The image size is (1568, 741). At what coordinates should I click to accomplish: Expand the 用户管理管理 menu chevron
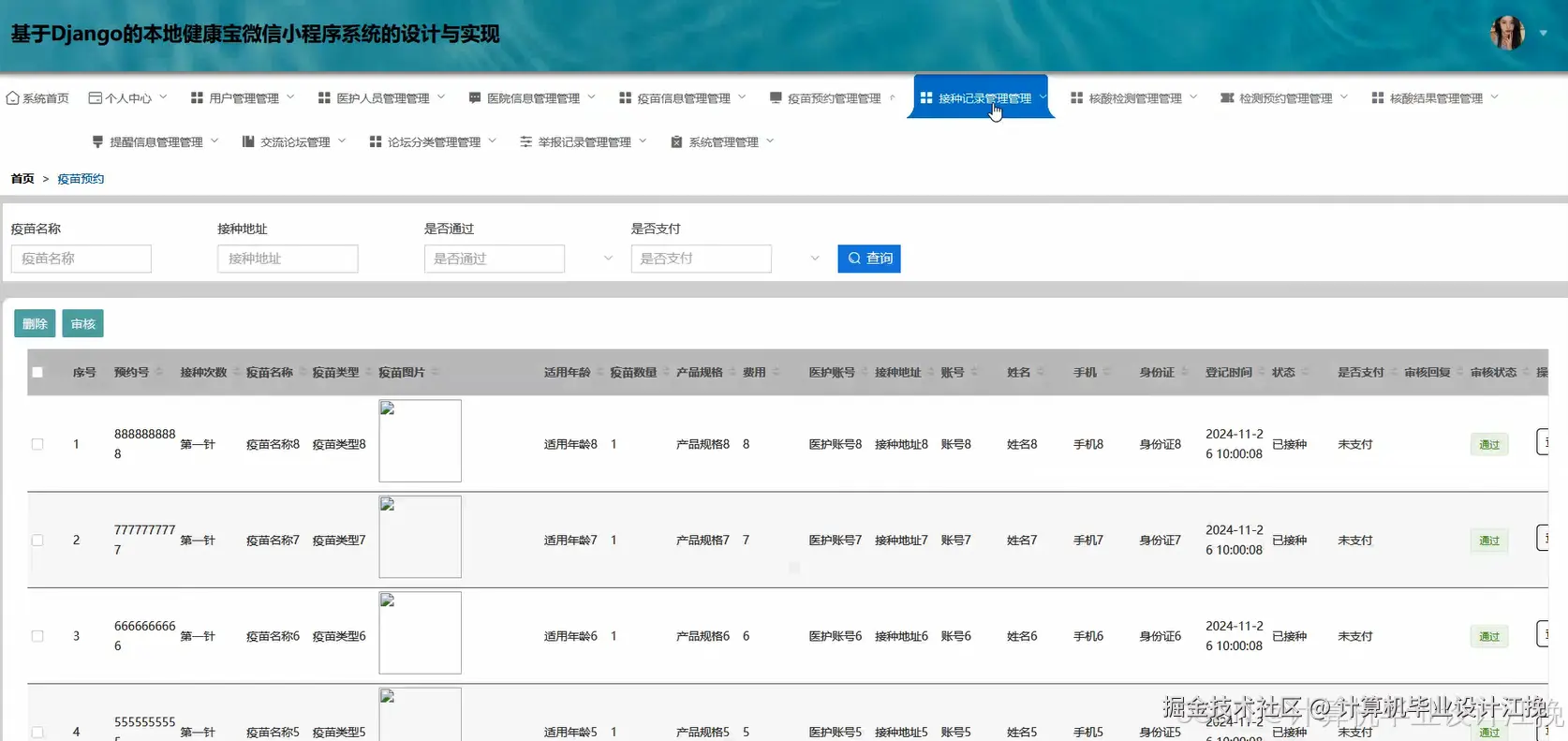click(290, 97)
